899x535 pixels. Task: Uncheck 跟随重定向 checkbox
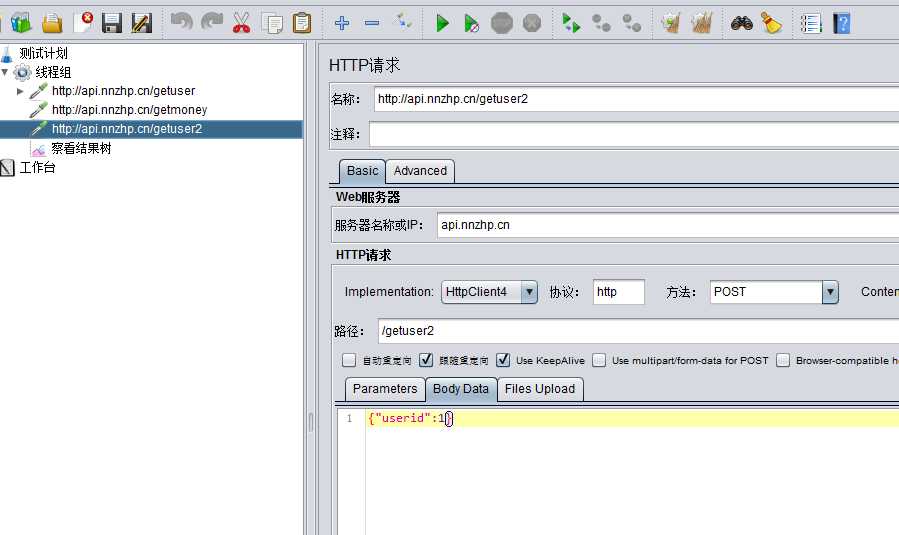(425, 360)
